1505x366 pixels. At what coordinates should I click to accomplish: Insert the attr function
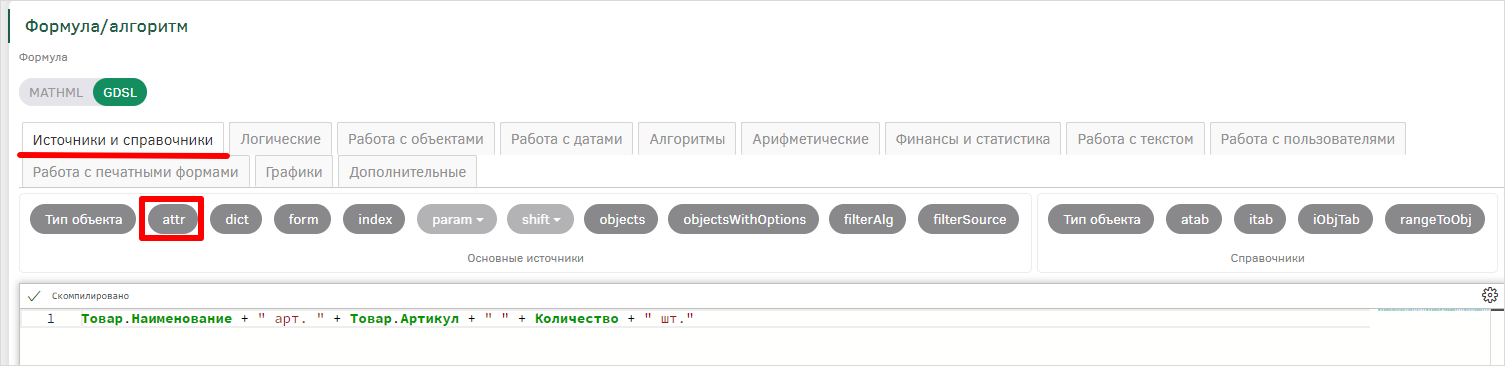click(173, 219)
